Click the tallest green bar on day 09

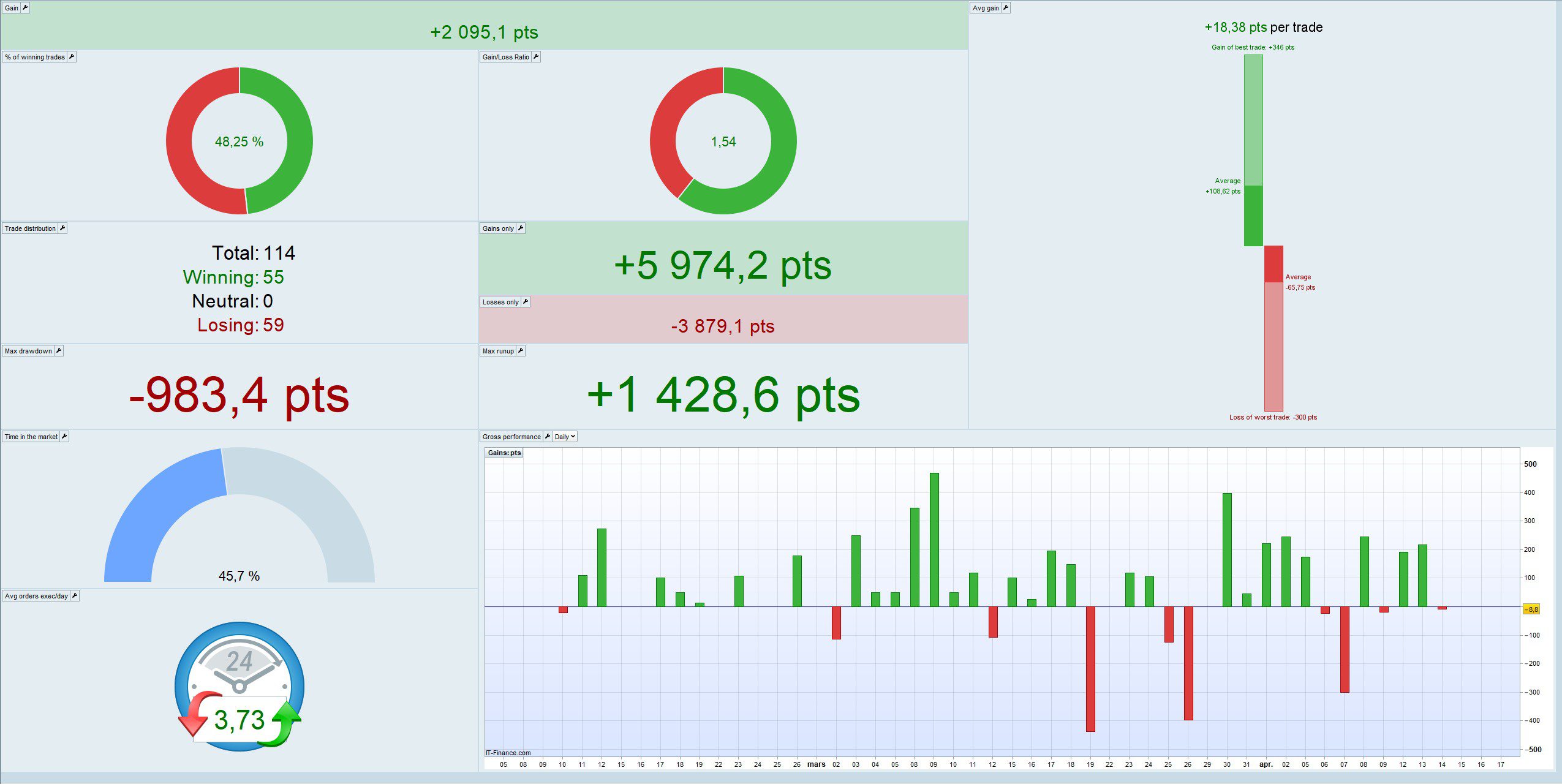(934, 539)
